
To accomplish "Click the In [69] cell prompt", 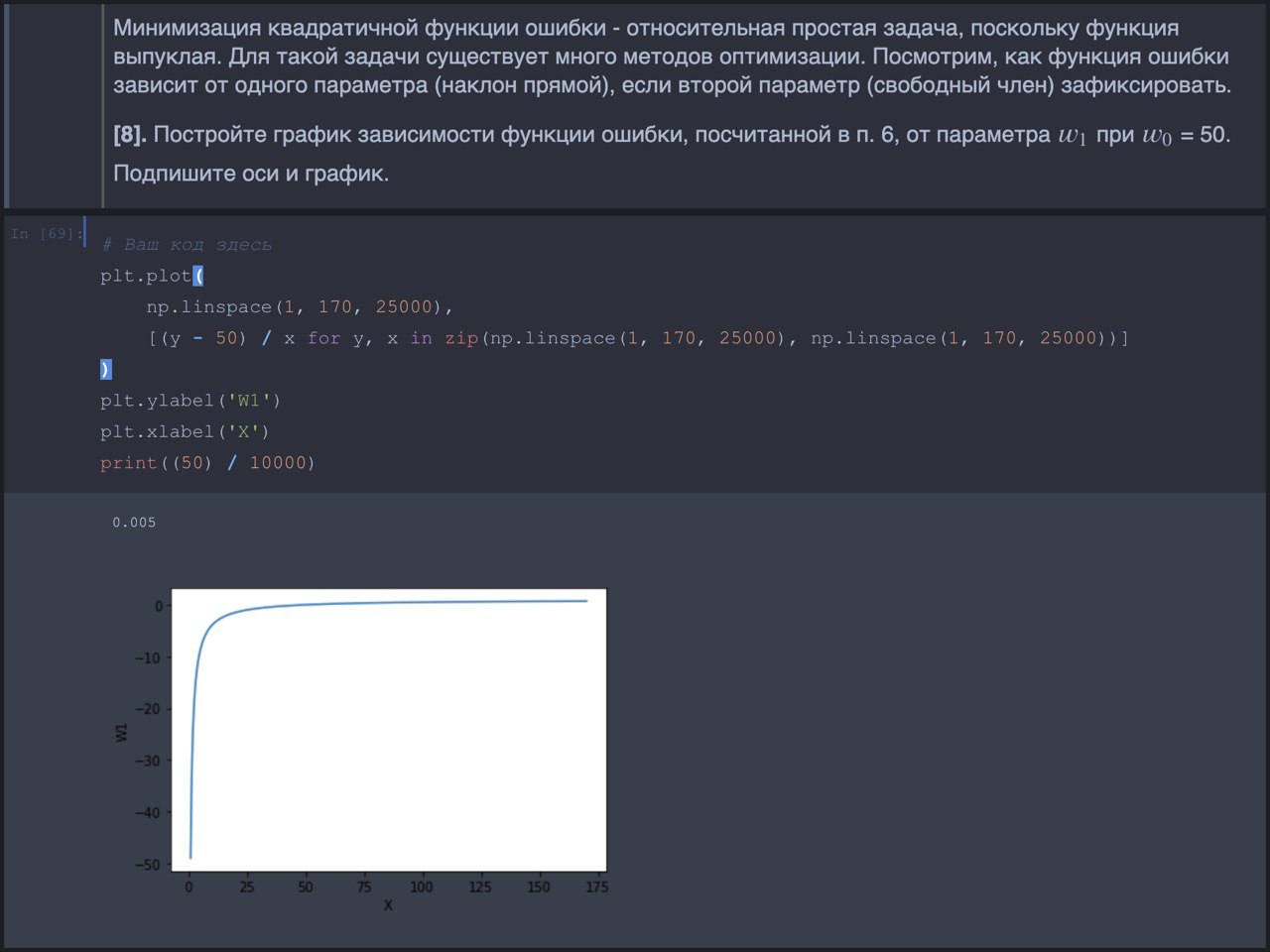I will pos(46,234).
